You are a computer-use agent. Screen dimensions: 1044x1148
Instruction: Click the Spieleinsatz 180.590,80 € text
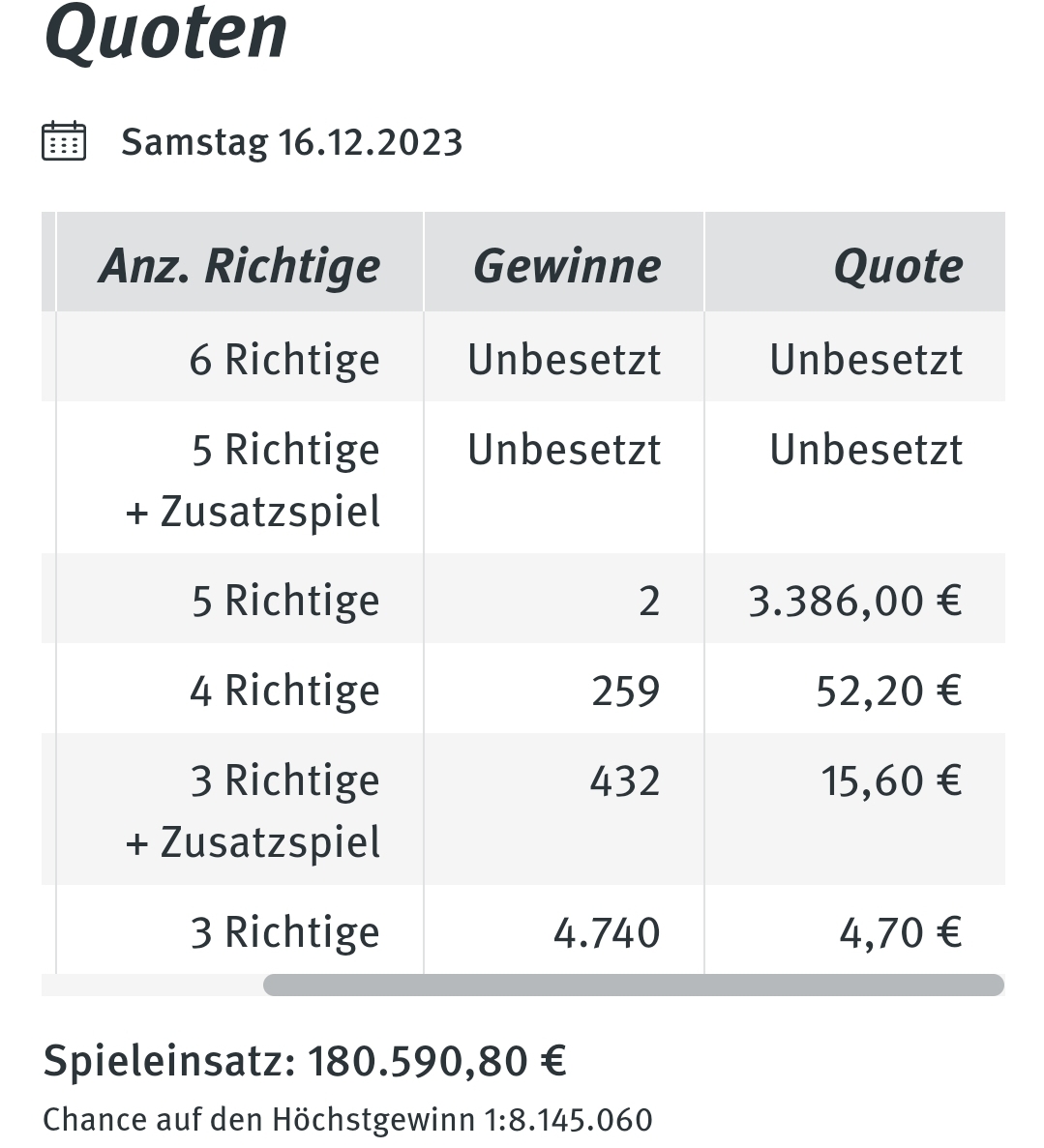tap(305, 1061)
